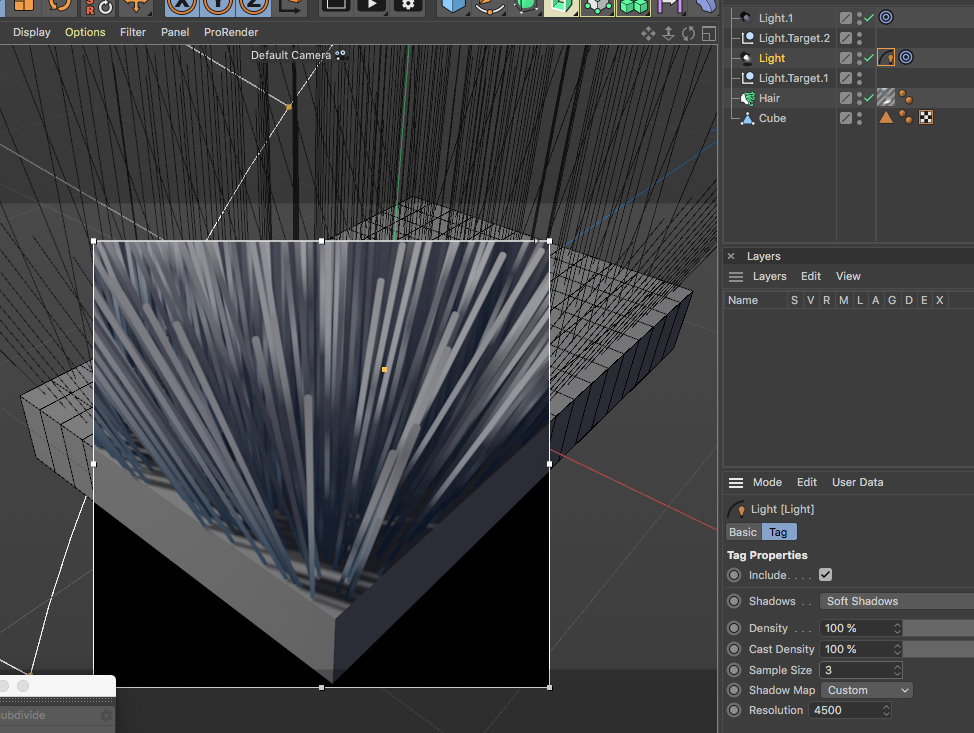Image resolution: width=974 pixels, height=733 pixels.
Task: Click the Cube polygon object icon
Action: coord(747,118)
